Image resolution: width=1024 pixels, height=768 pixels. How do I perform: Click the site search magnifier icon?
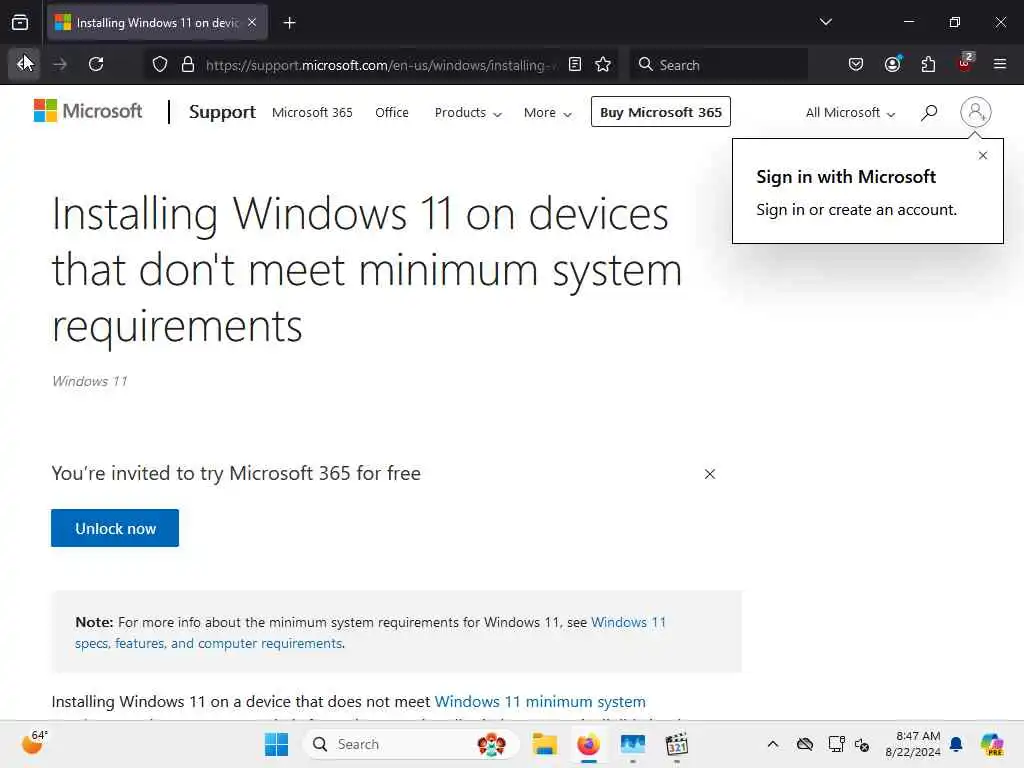929,112
